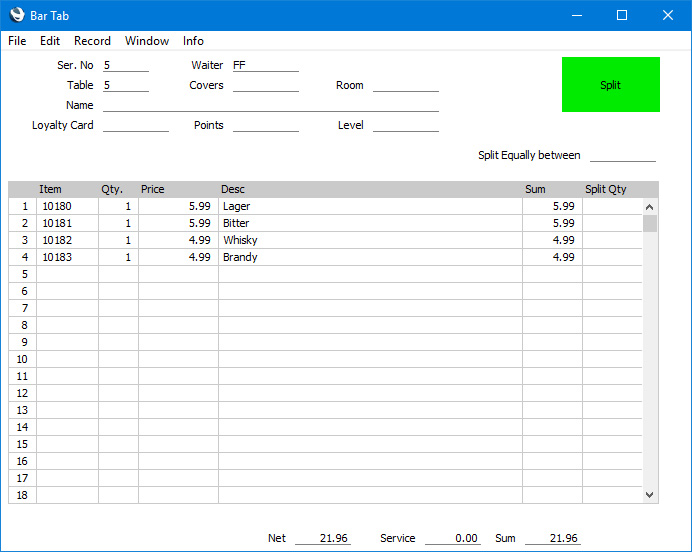
Task: Close the Bar Tab window
Action: coord(668,15)
